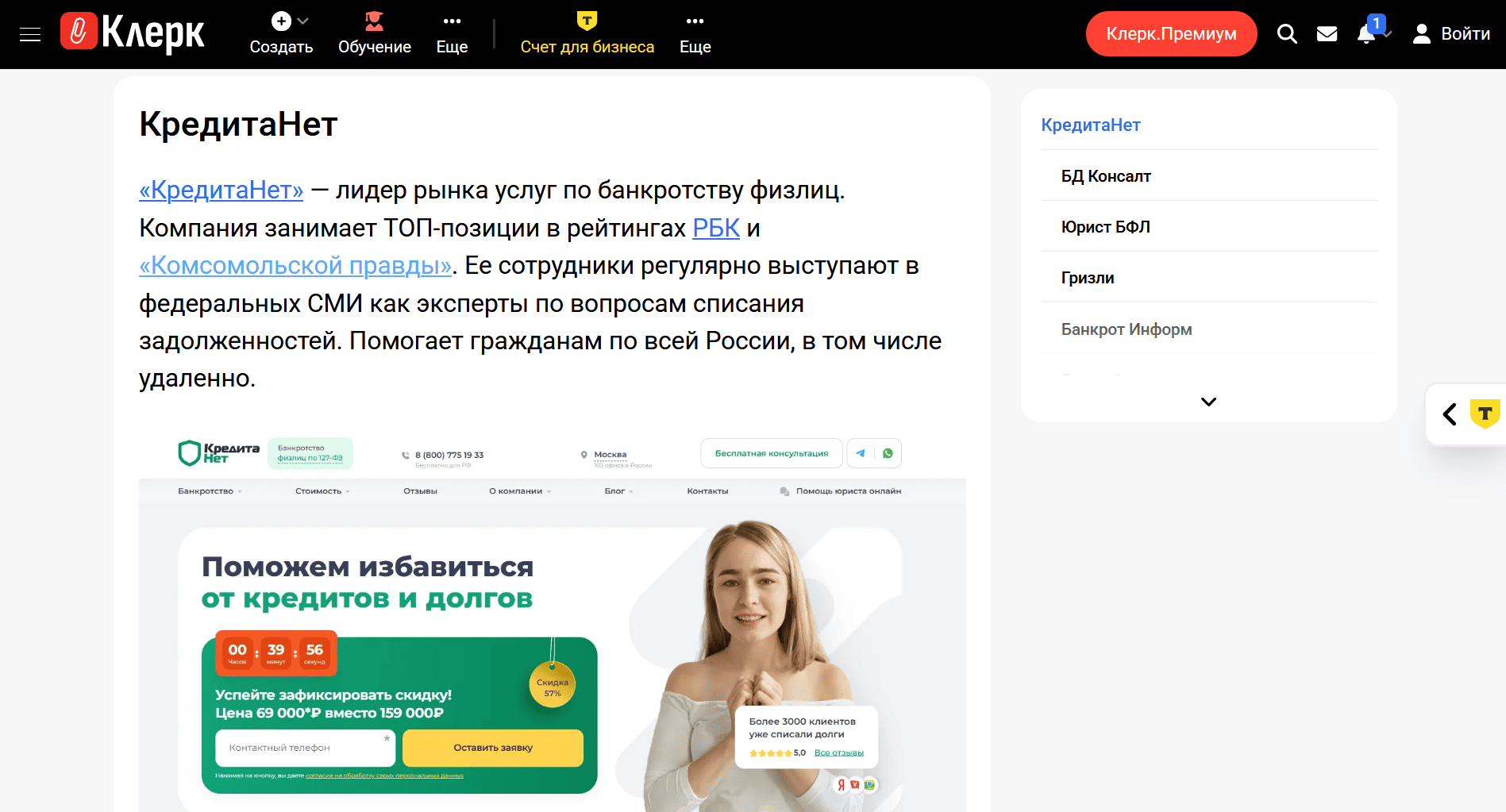Expand the side T-bank widget arrow
Image resolution: width=1506 pixels, height=812 pixels.
pyautogui.click(x=1450, y=414)
